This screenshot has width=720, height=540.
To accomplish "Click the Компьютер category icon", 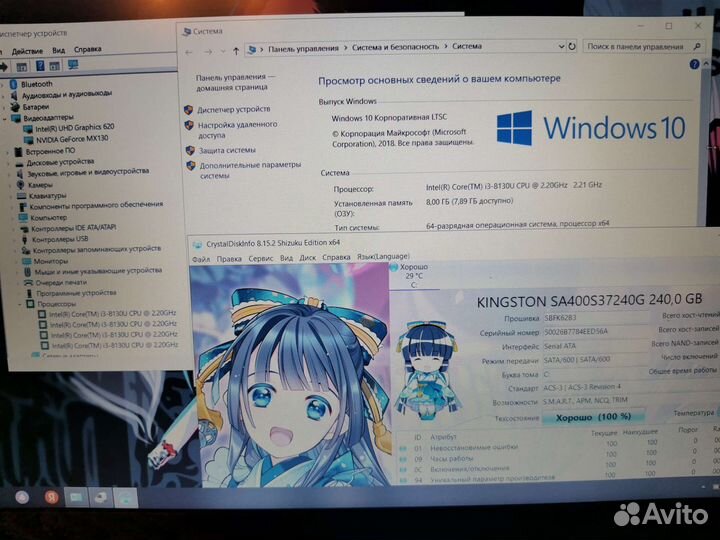I will pos(23,218).
